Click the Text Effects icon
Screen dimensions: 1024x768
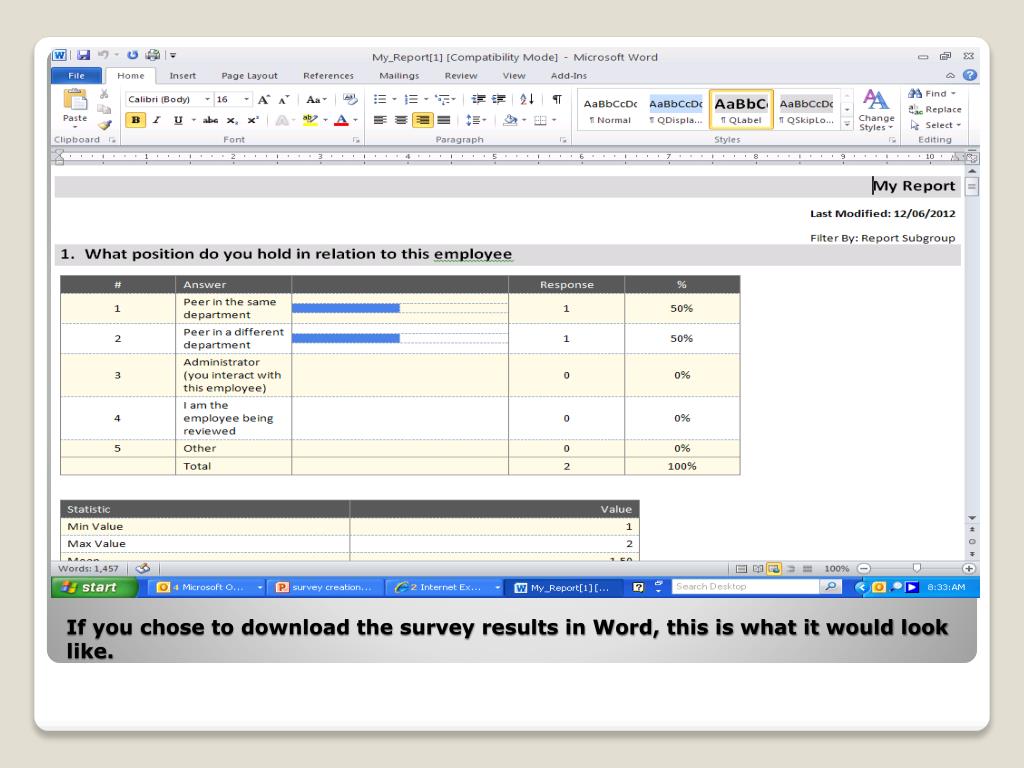(x=281, y=120)
